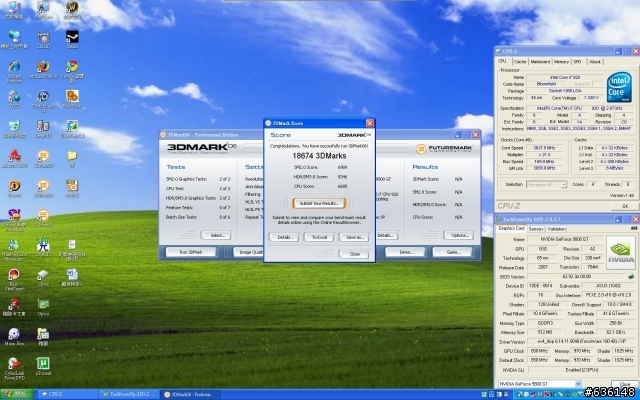Select the Graphics Card tab in GPU-Z
The height and width of the screenshot is (400, 640).
coord(511,228)
